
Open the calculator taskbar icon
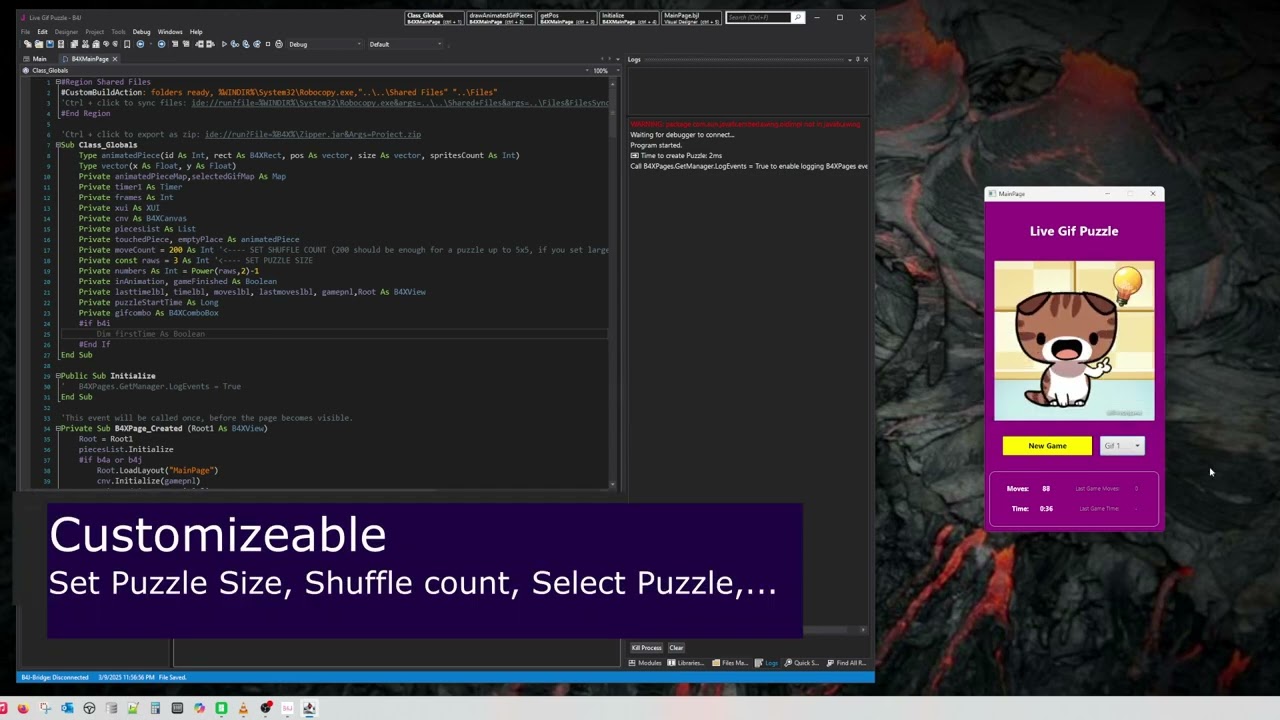[x=155, y=708]
